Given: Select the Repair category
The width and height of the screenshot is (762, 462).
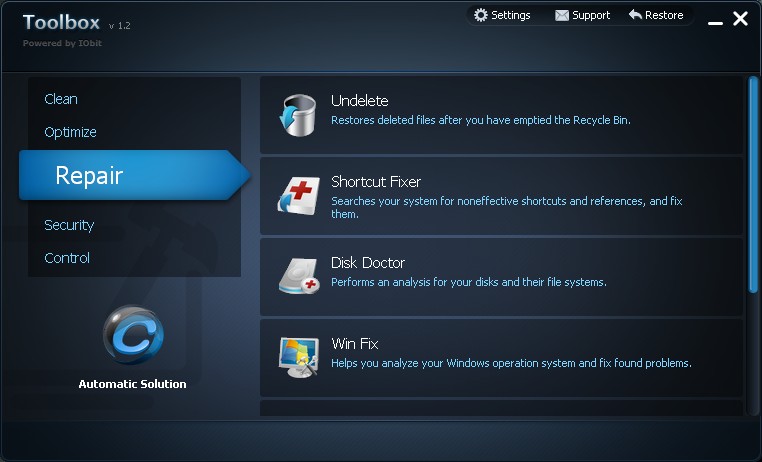Looking at the screenshot, I should click(134, 175).
